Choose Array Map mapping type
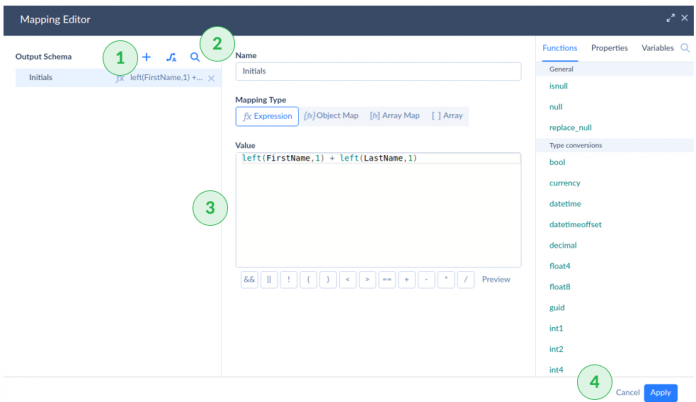The image size is (696, 402). (395, 116)
